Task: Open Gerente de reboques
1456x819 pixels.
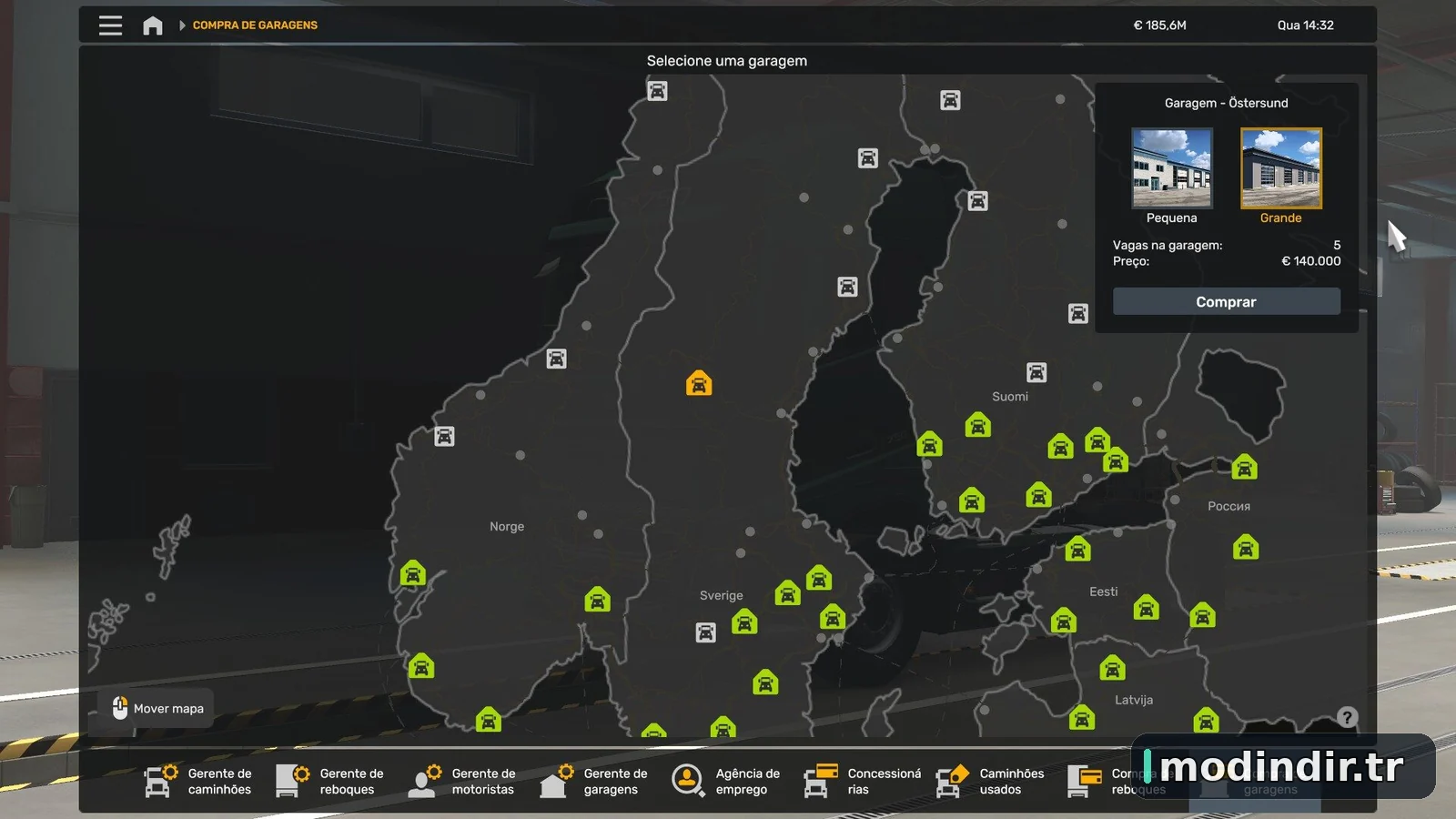Action: tap(330, 781)
